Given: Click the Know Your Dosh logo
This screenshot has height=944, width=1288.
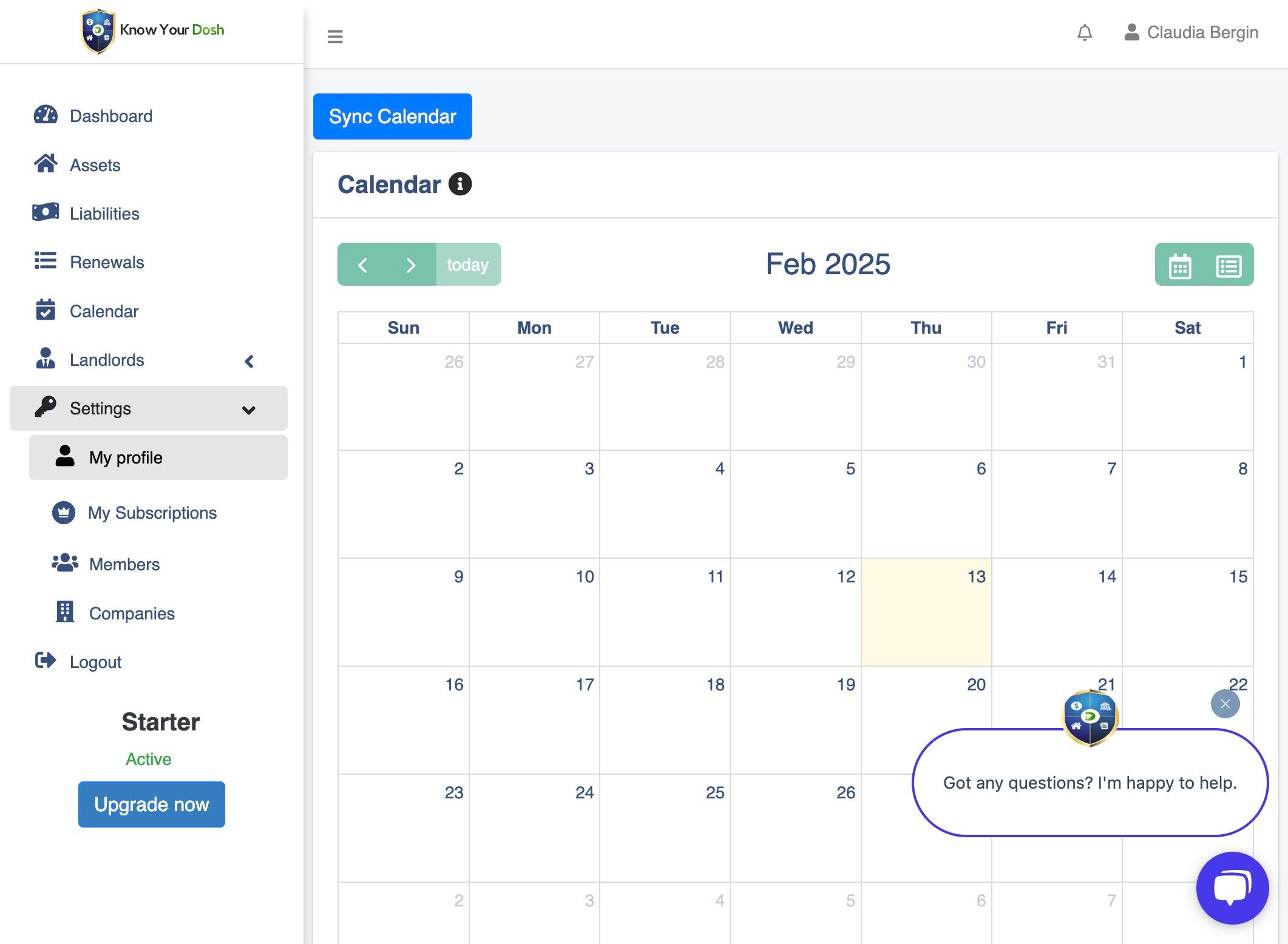Looking at the screenshot, I should tap(152, 30).
